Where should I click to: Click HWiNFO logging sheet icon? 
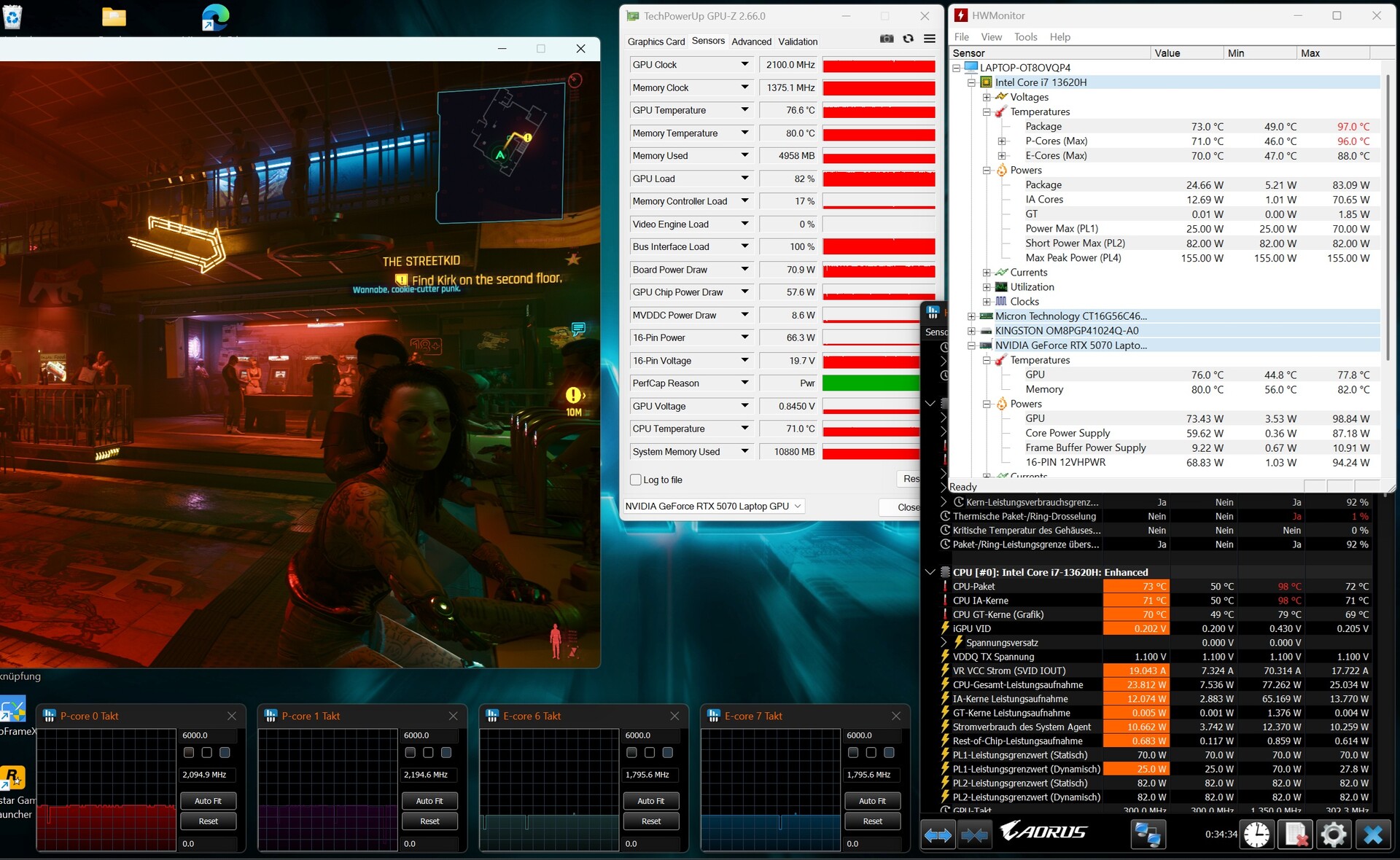(x=1295, y=834)
